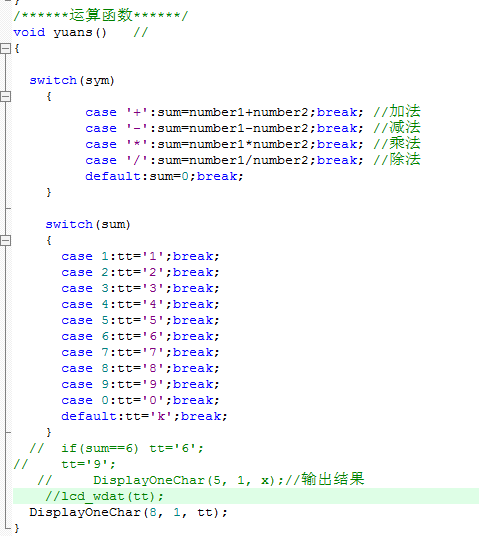Click the 'switch(sym)' statement
This screenshot has height=536, width=479.
[72, 81]
